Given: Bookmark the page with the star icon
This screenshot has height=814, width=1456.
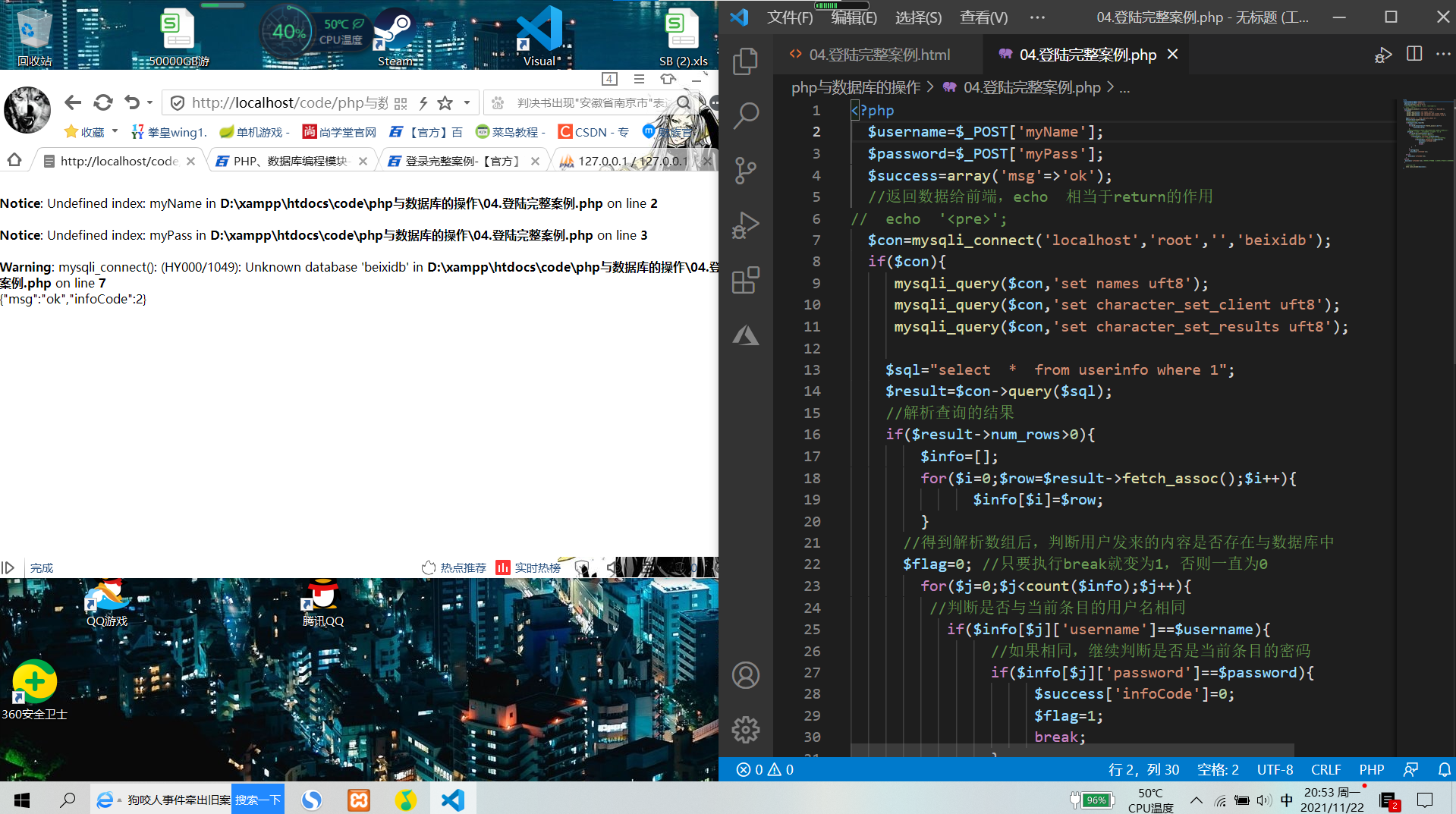Looking at the screenshot, I should pyautogui.click(x=445, y=103).
